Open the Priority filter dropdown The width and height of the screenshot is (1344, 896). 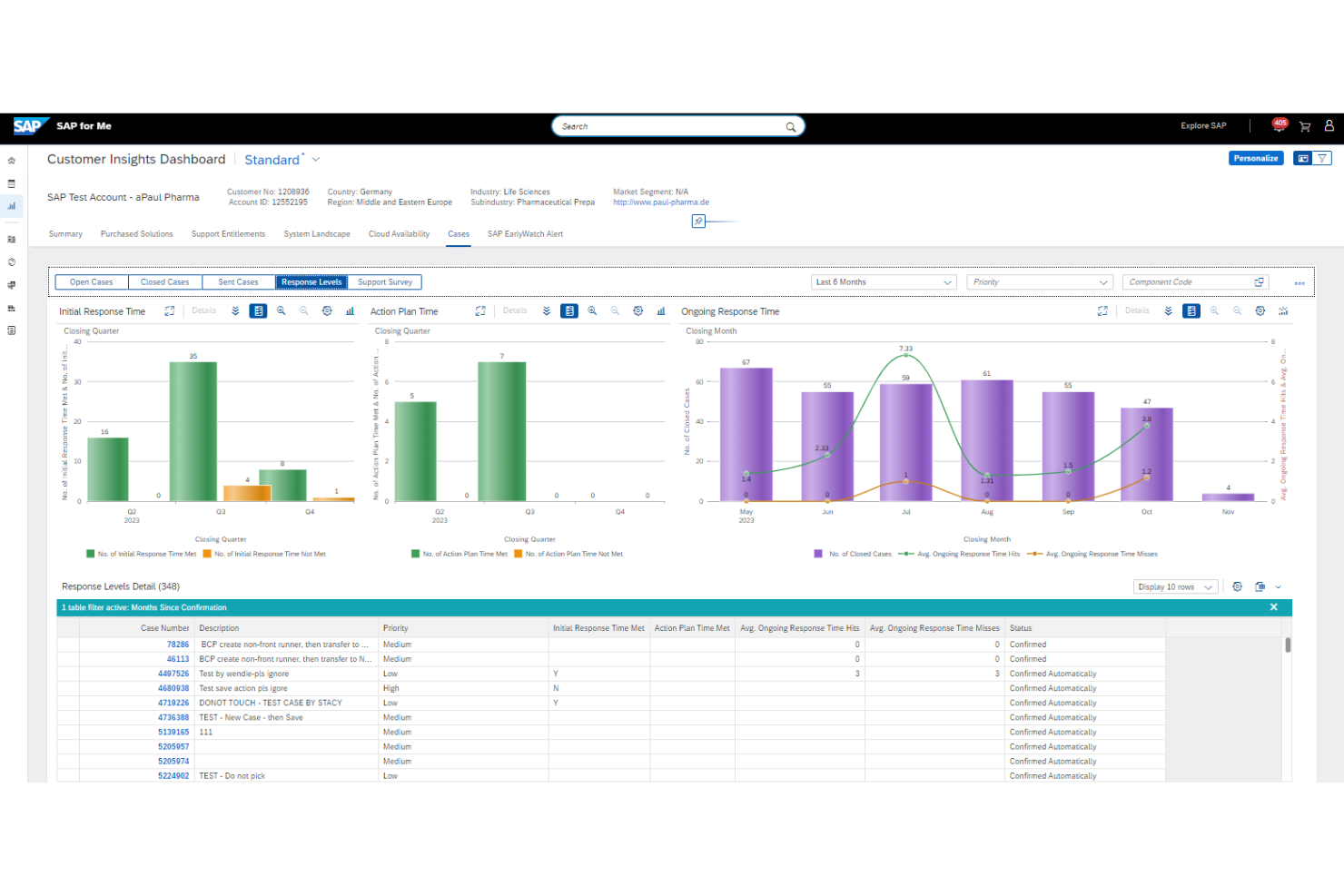pyautogui.click(x=1040, y=282)
